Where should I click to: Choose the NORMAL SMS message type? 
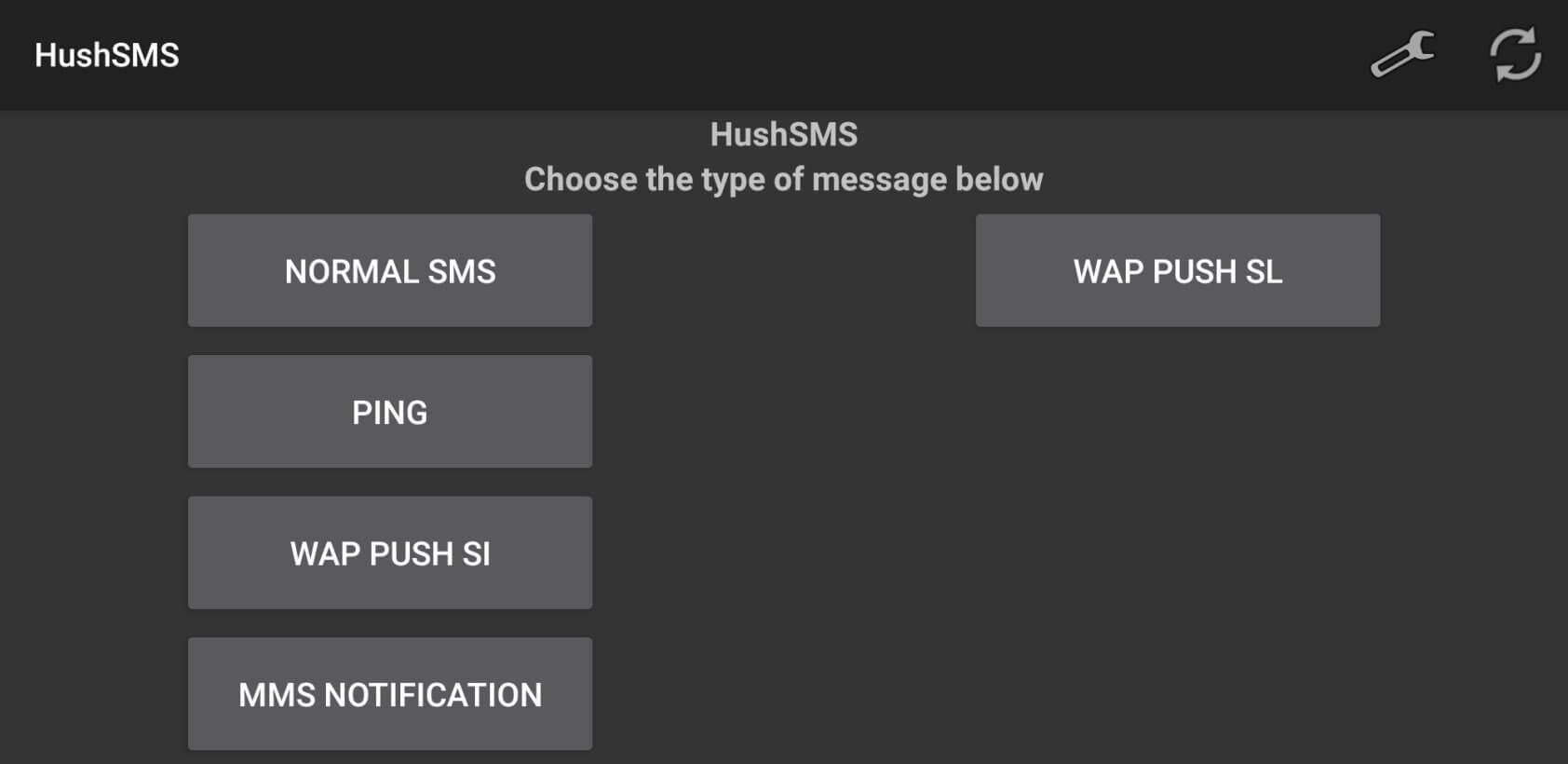pos(390,270)
